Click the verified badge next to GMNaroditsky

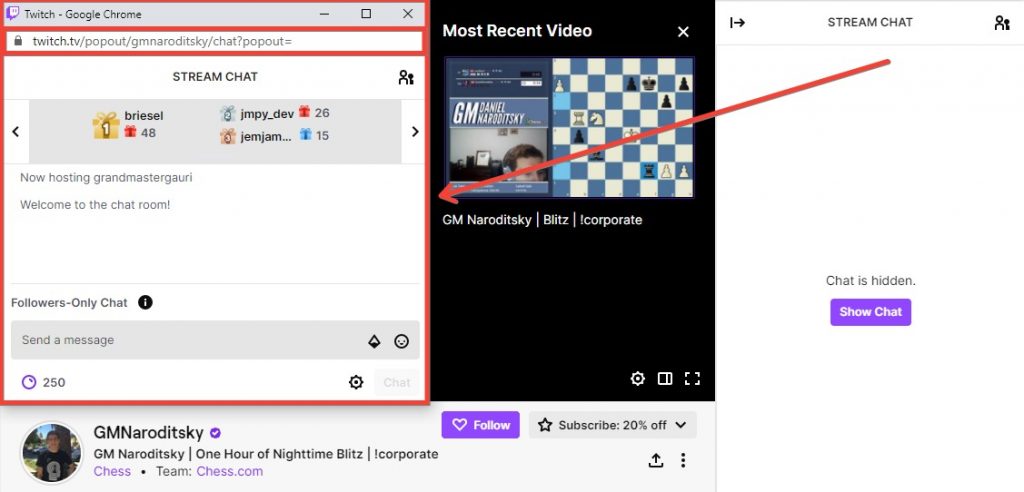click(216, 433)
